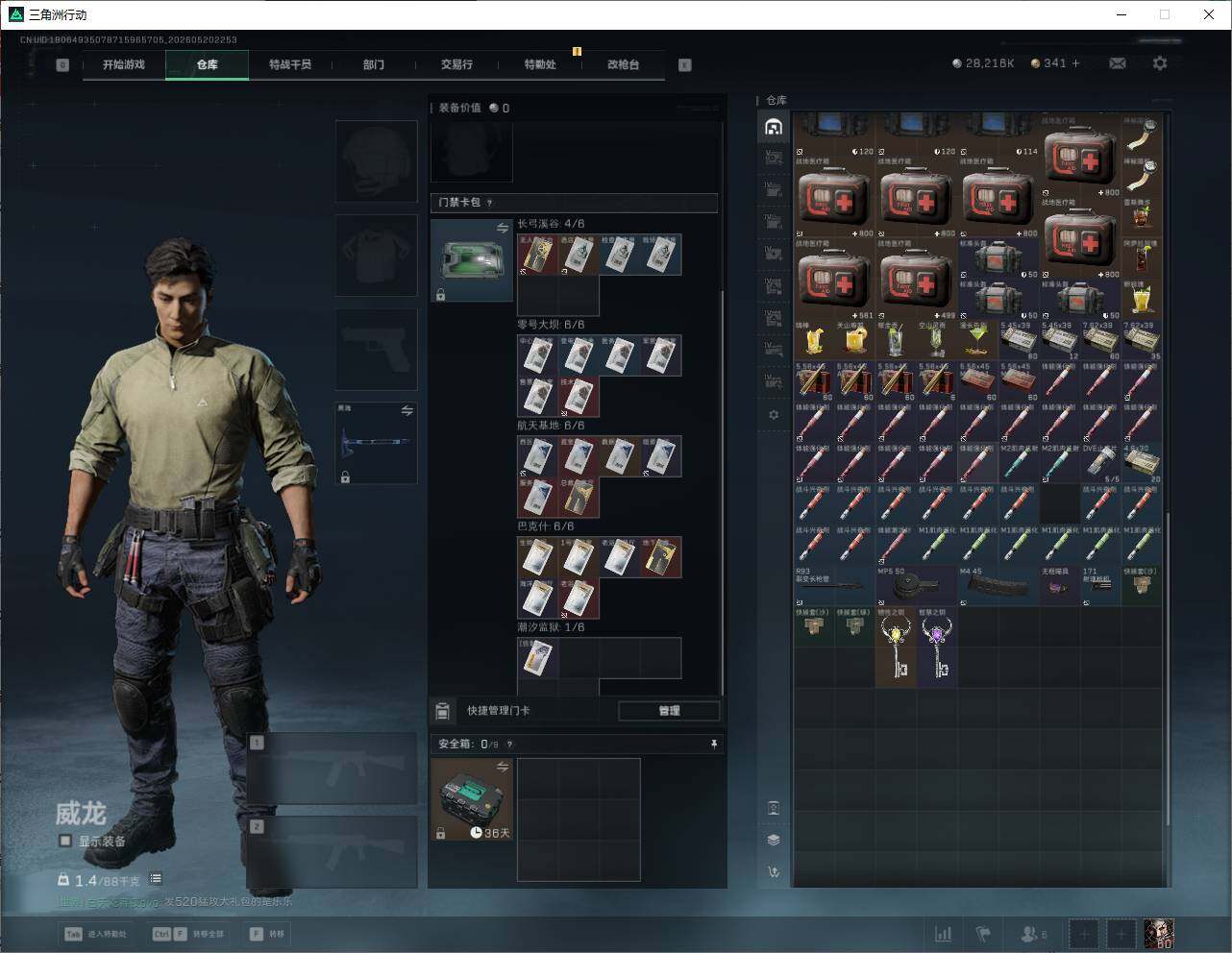Click the DVE item showing 5/5

click(1101, 463)
